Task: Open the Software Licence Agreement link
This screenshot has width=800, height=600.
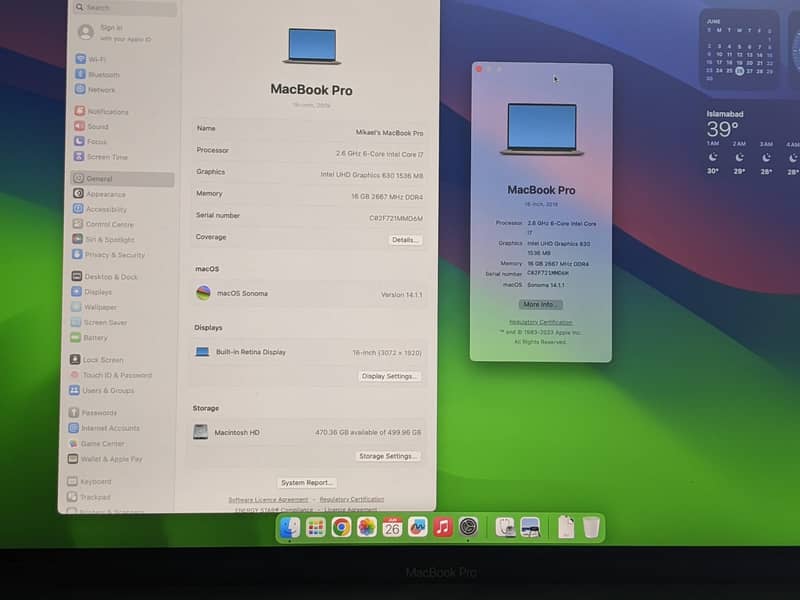Action: tap(268, 499)
